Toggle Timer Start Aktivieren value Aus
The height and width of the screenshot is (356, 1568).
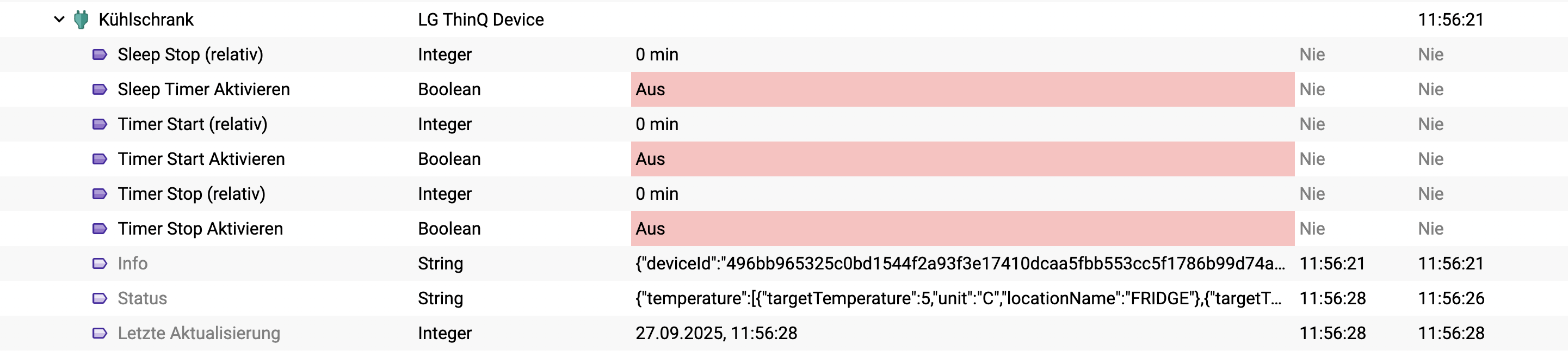[x=962, y=159]
